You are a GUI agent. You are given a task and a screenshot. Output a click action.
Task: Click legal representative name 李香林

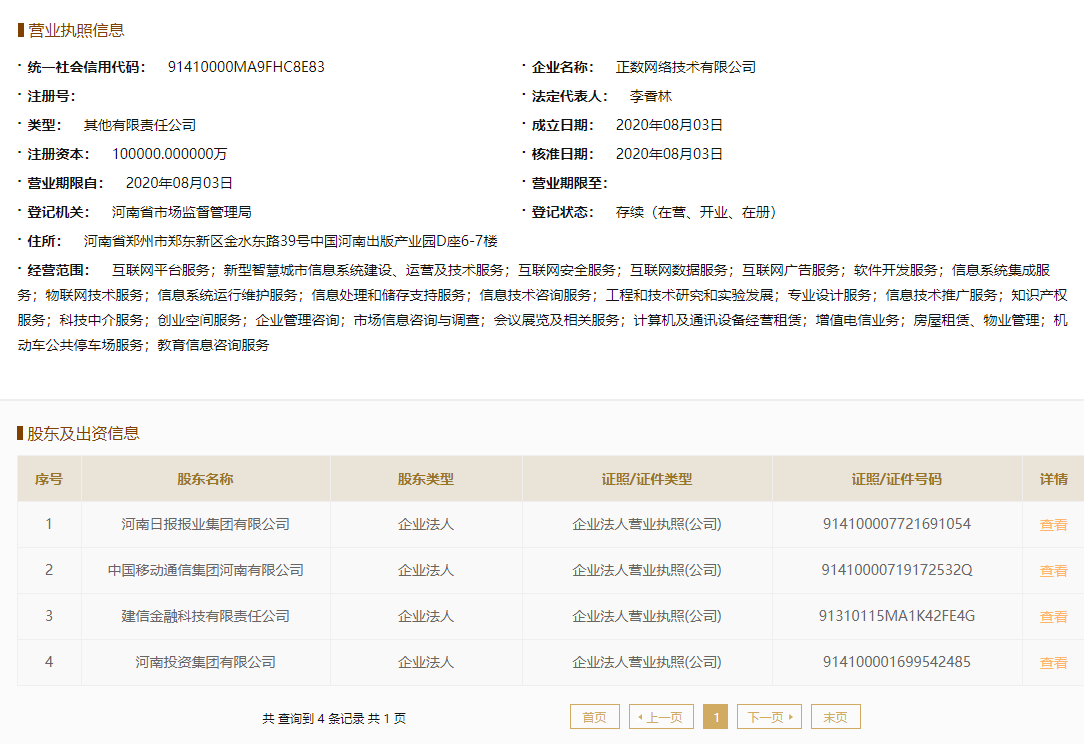pyautogui.click(x=651, y=96)
